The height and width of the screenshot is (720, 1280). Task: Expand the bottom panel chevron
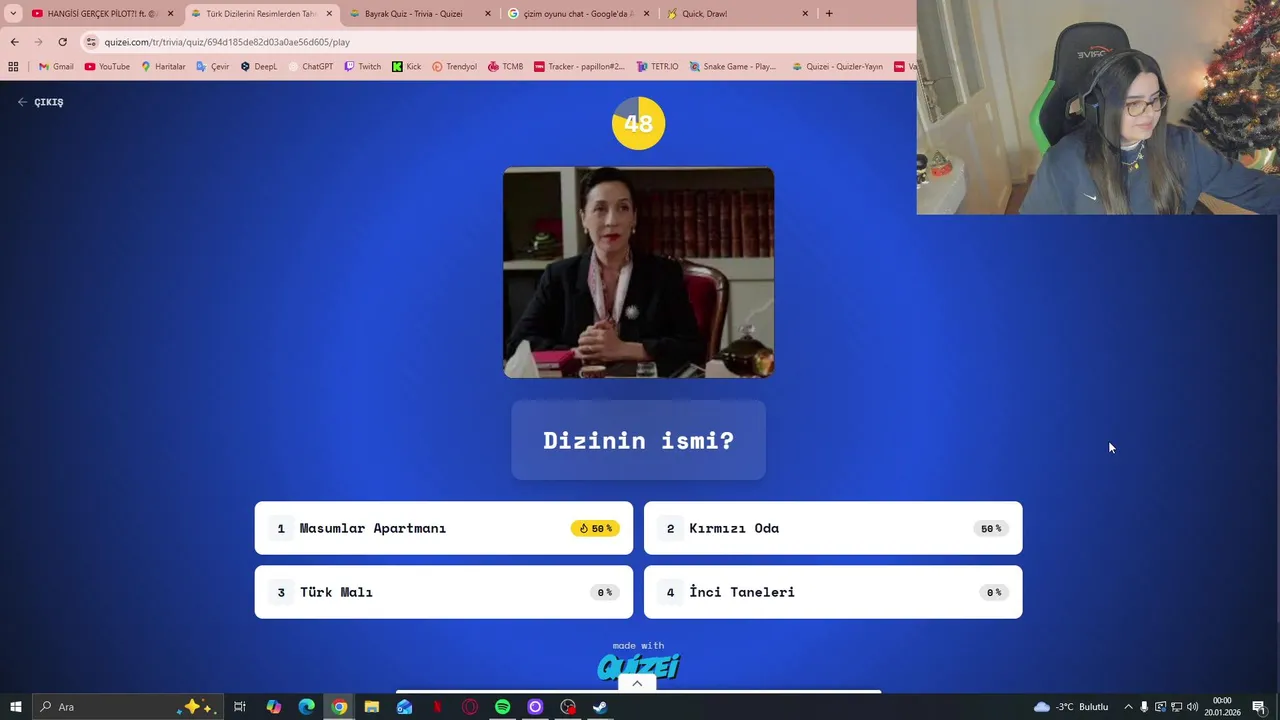637,684
